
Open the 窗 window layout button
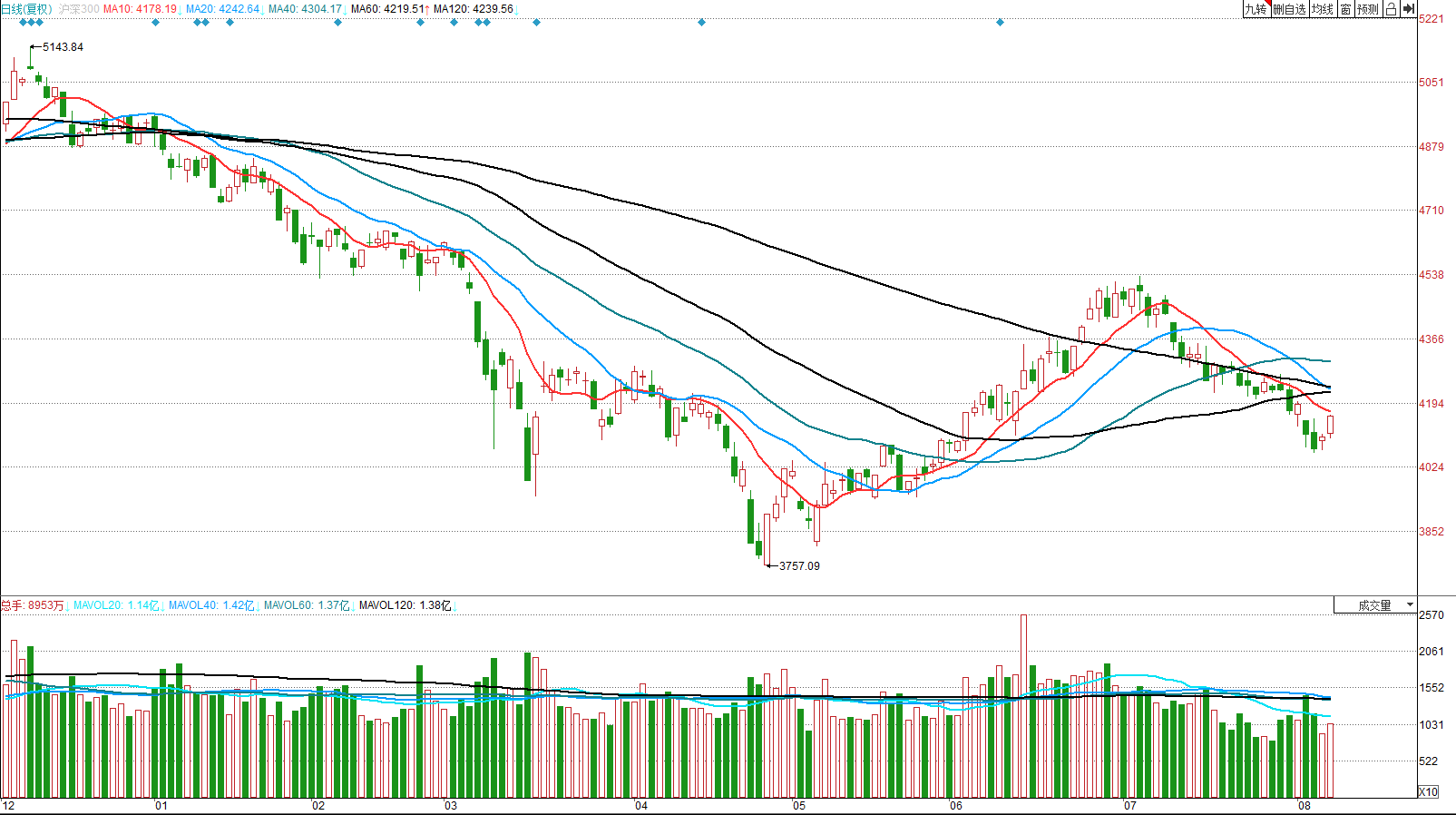click(x=1345, y=9)
